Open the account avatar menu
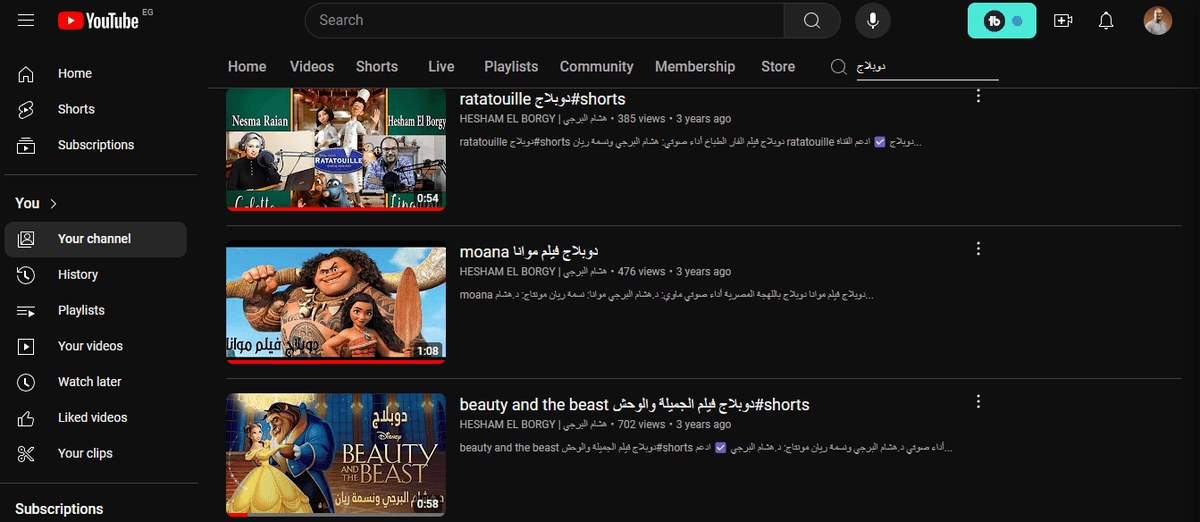The width and height of the screenshot is (1200, 522). tap(1157, 21)
